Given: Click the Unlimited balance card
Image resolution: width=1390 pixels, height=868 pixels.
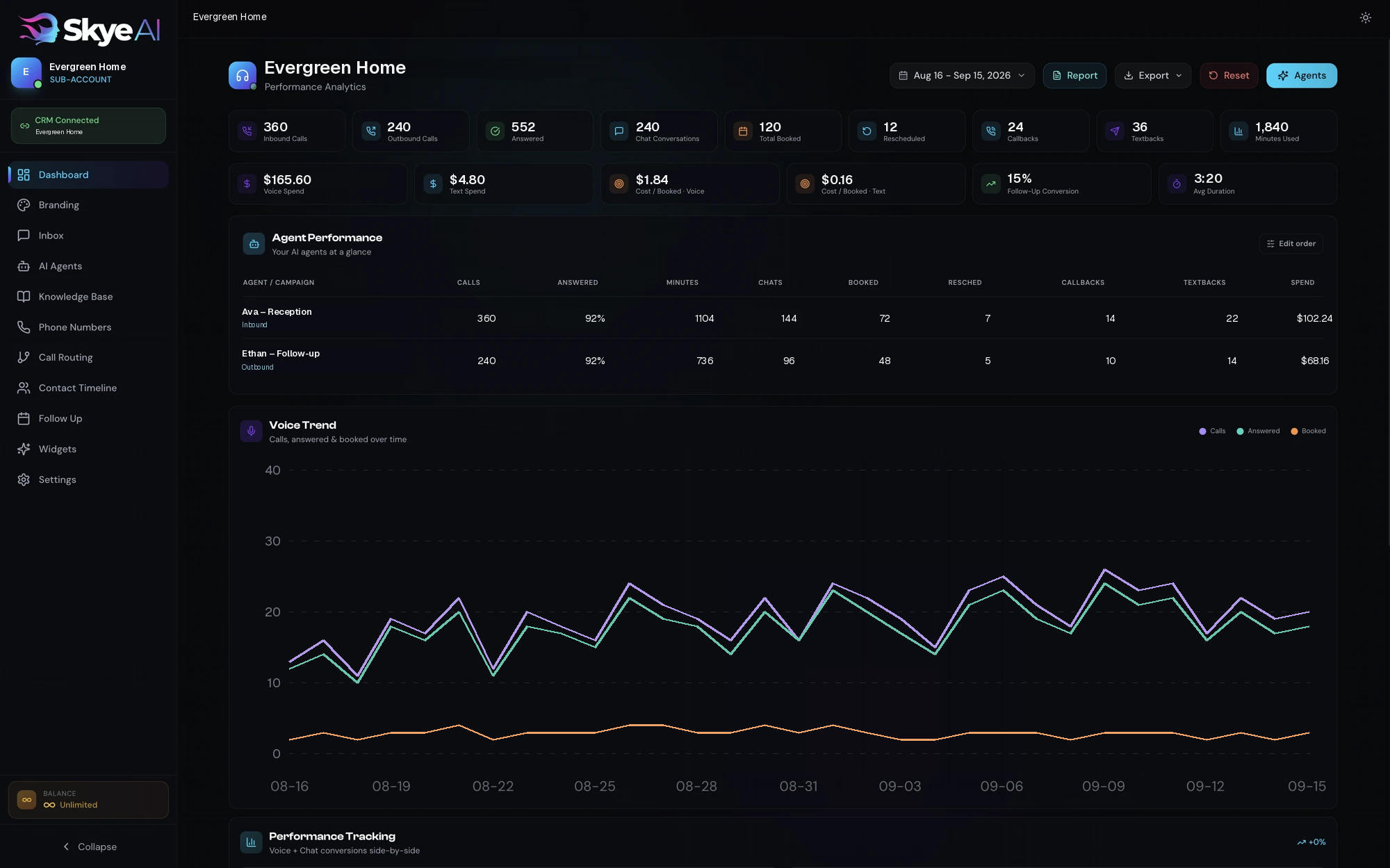Looking at the screenshot, I should click(88, 800).
